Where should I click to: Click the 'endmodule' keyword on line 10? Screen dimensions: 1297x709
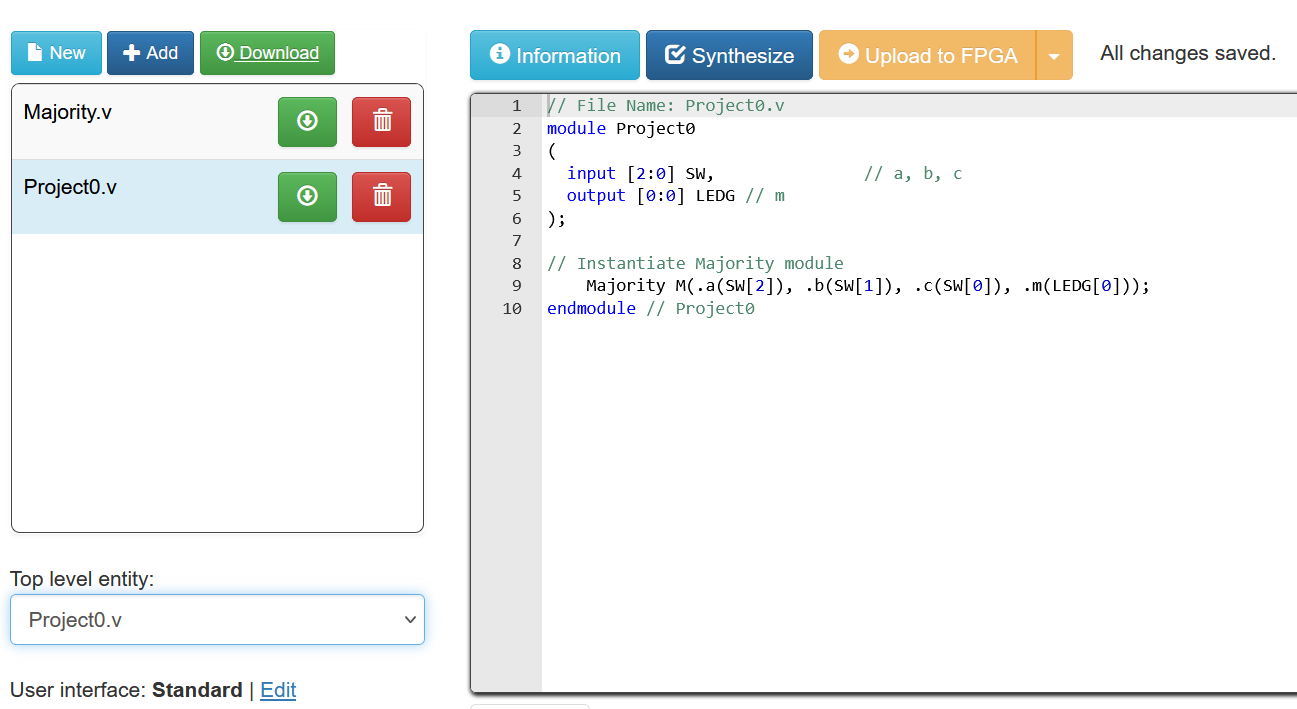coord(591,309)
